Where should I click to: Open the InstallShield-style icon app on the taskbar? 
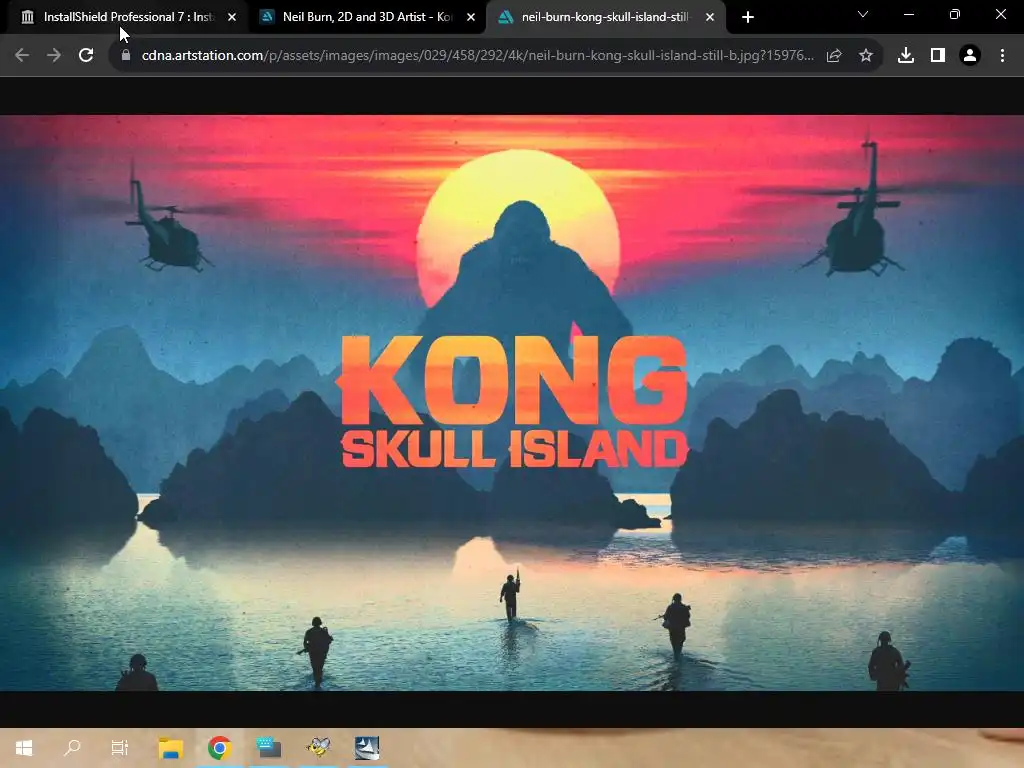tap(367, 748)
